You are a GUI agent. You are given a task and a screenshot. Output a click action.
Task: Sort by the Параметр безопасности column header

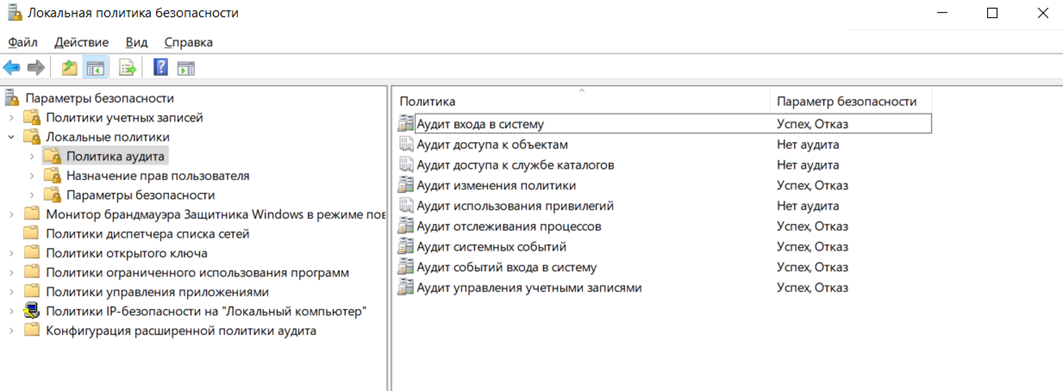[x=850, y=101]
